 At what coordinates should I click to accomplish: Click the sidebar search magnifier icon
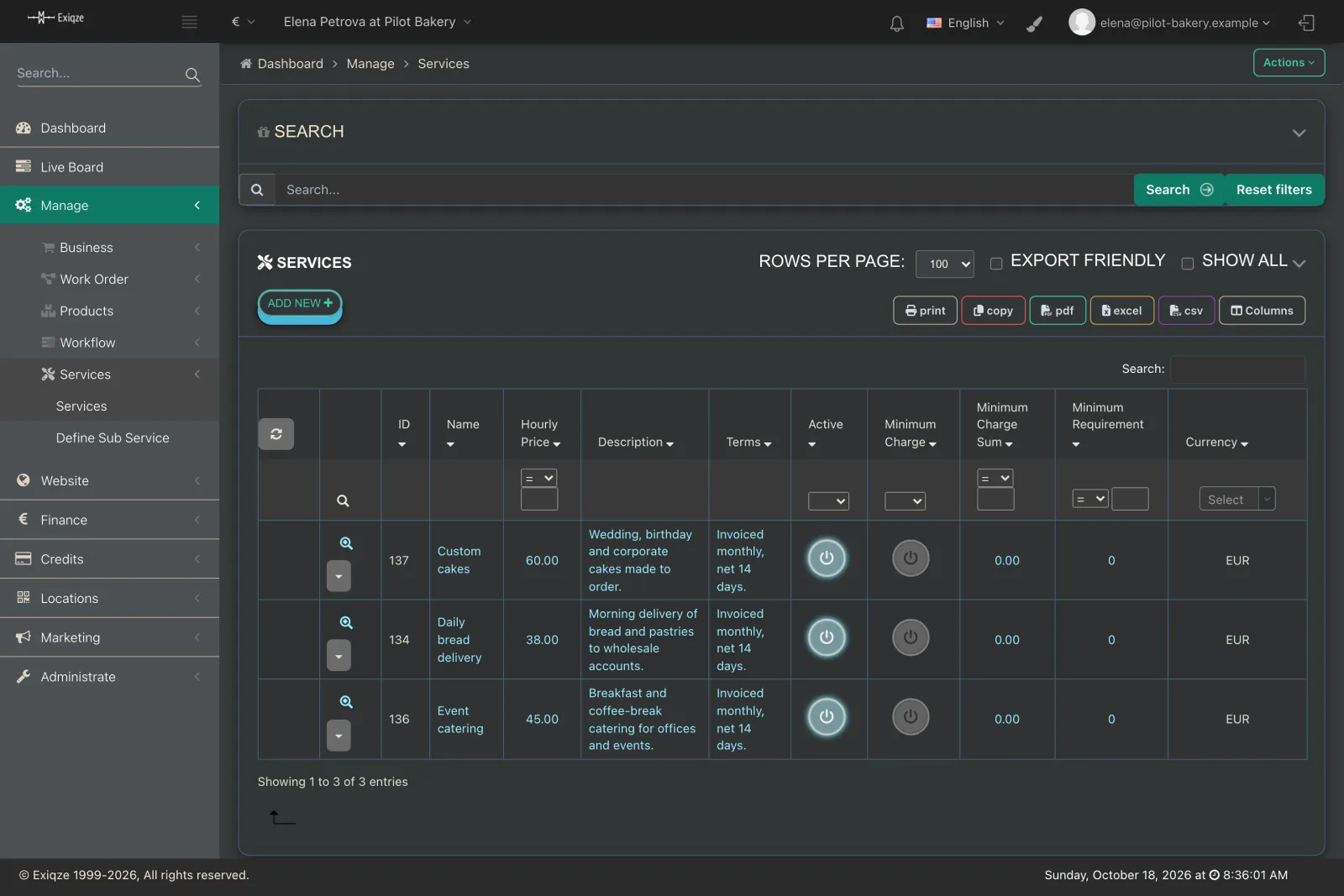192,75
